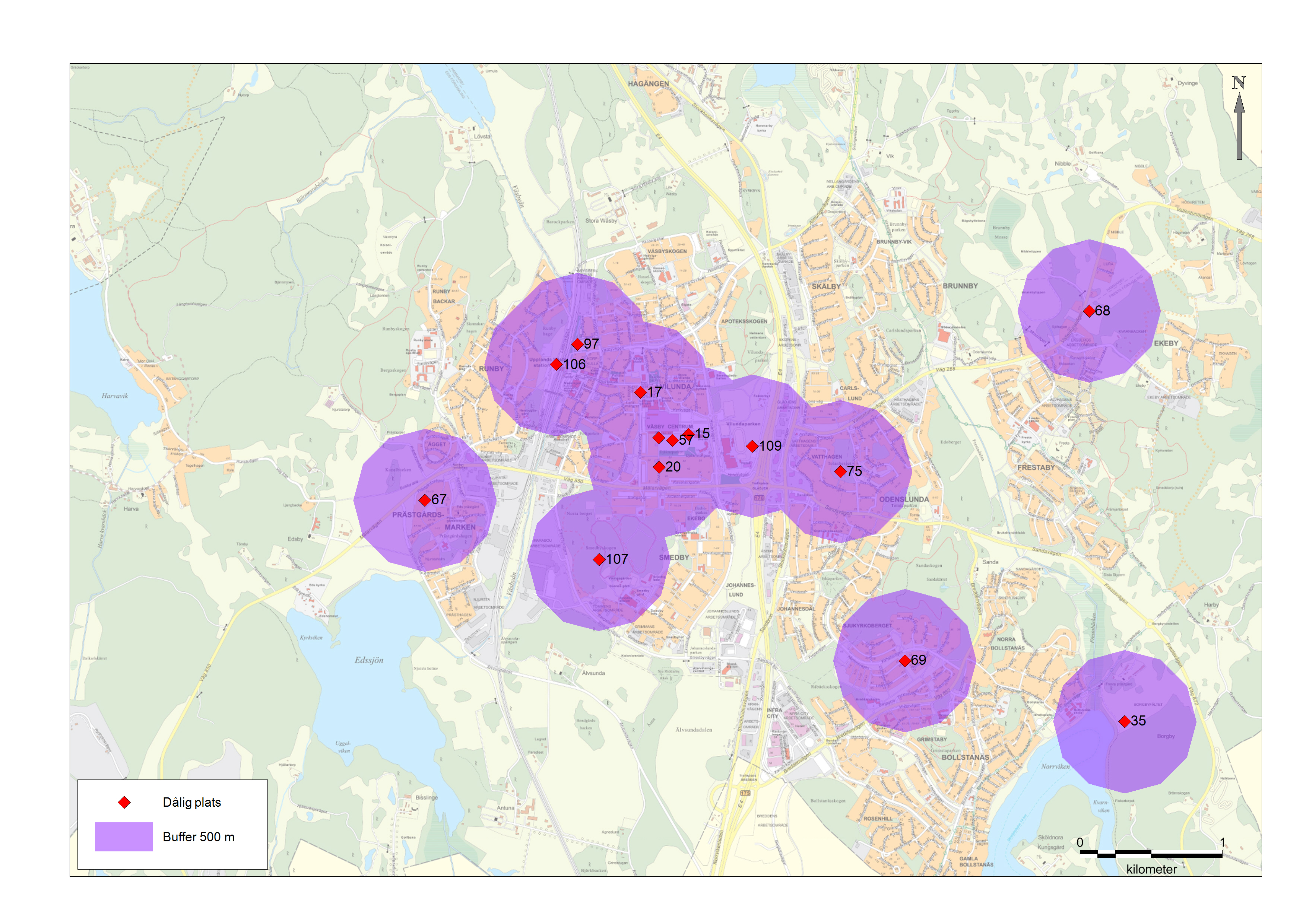Click the 'Buffer 500 m' legend text

[199, 837]
